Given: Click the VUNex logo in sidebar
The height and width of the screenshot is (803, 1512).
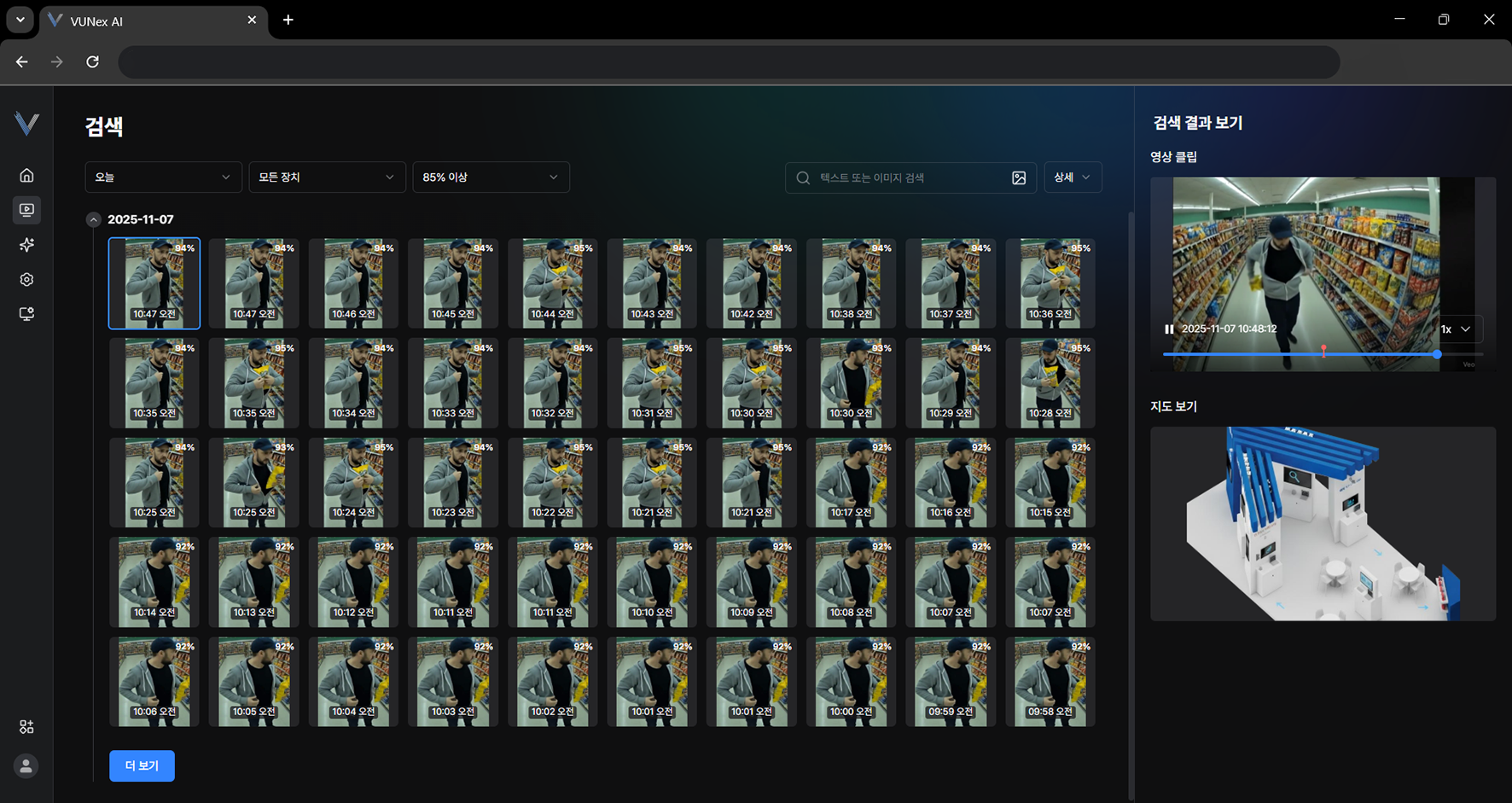Looking at the screenshot, I should click(26, 124).
